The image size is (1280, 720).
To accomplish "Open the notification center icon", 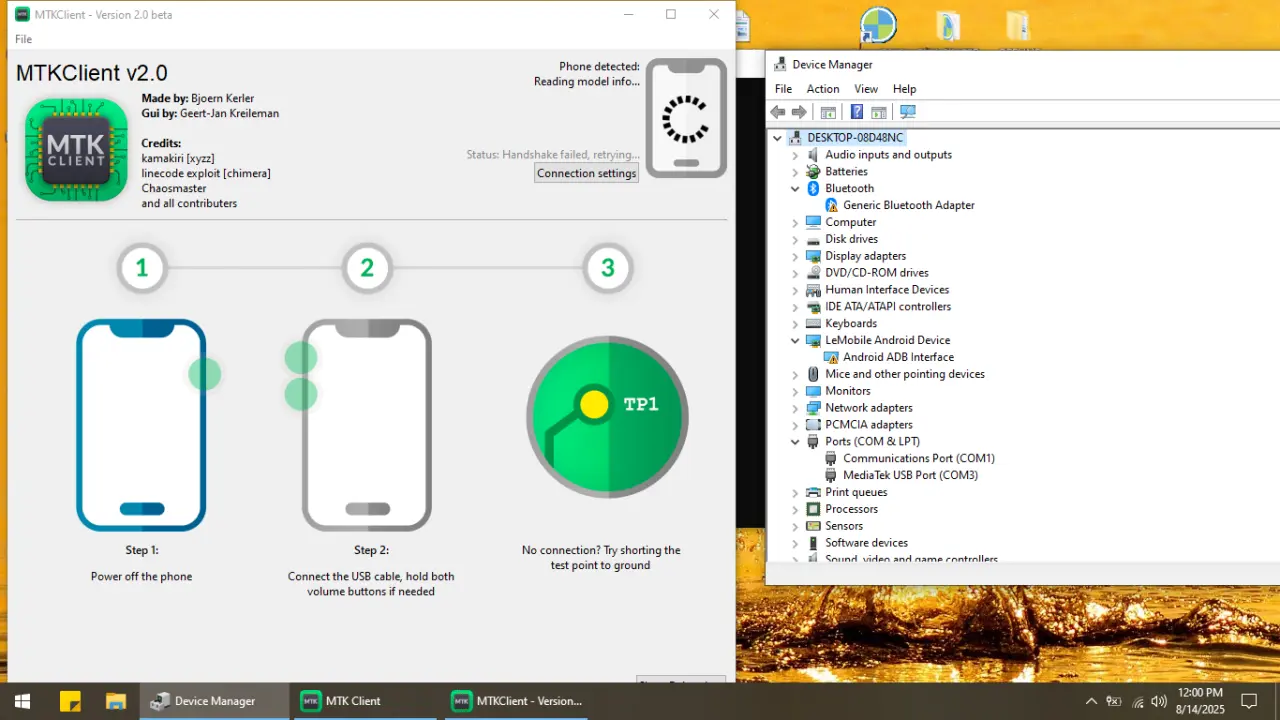I will click(x=1249, y=701).
